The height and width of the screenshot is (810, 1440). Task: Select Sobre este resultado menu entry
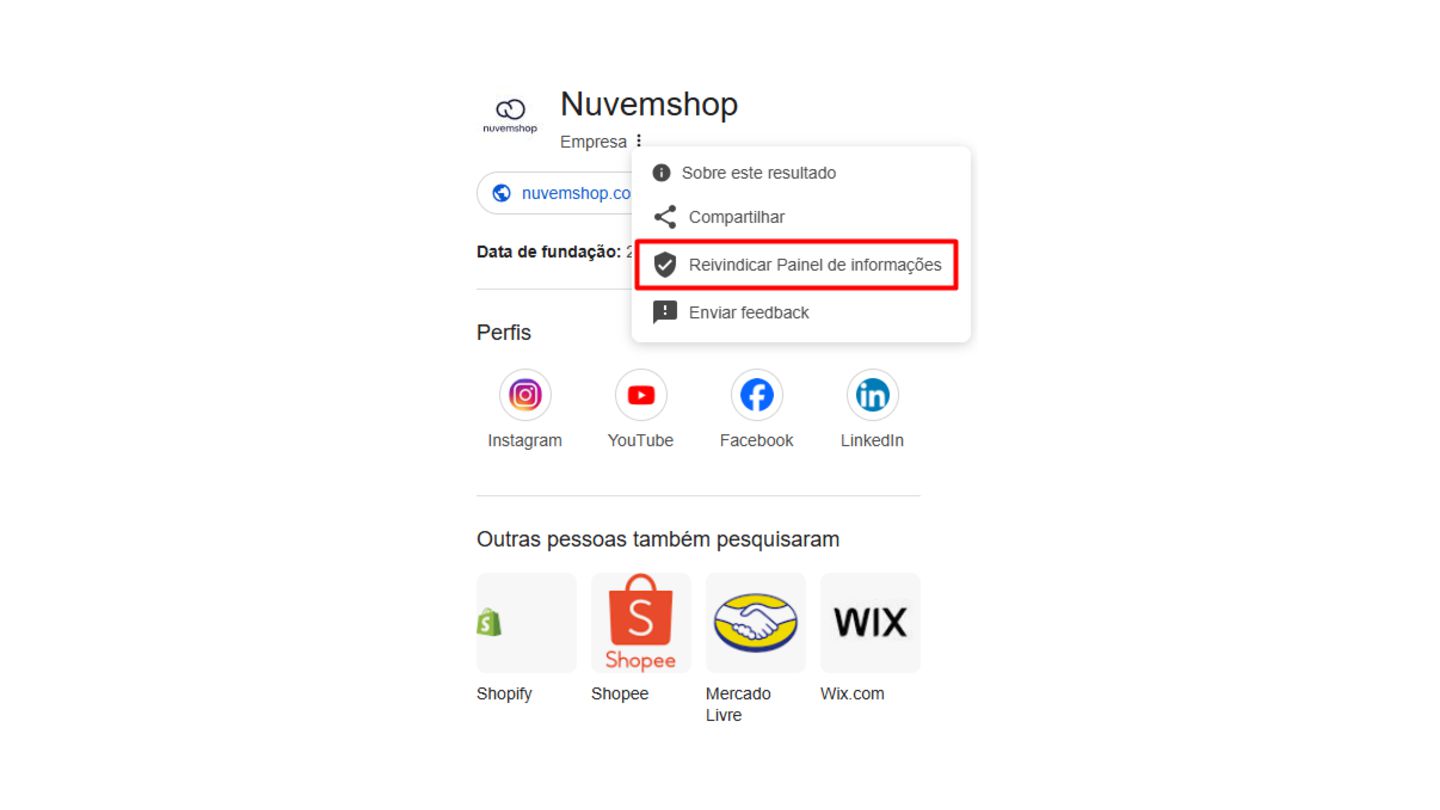801,173
